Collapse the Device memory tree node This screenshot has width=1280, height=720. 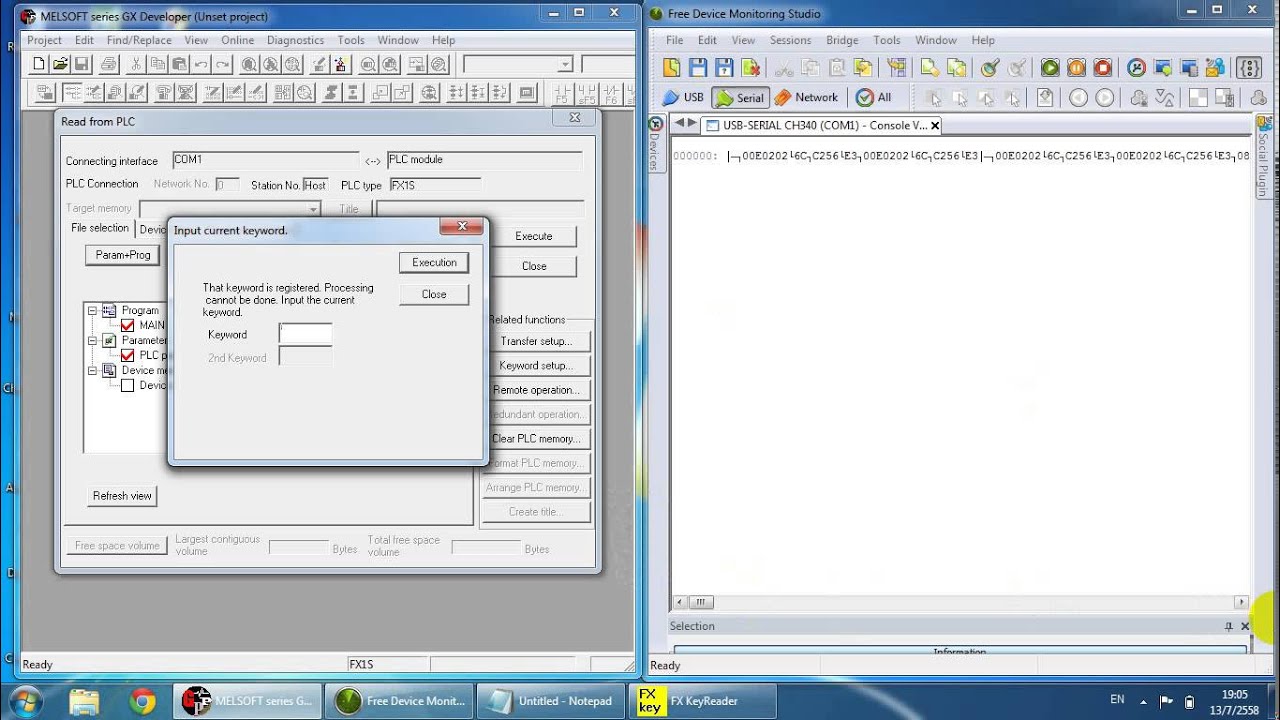(x=92, y=370)
